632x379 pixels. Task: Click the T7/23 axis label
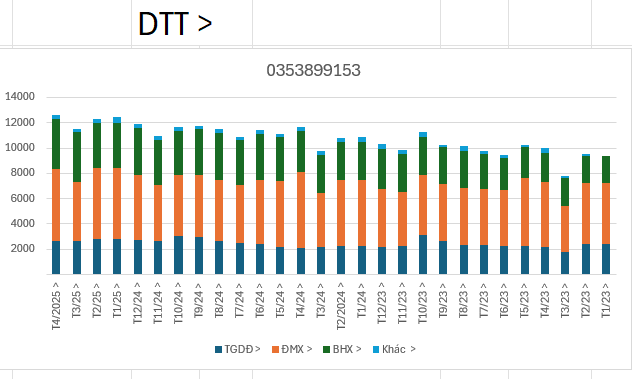[484, 300]
